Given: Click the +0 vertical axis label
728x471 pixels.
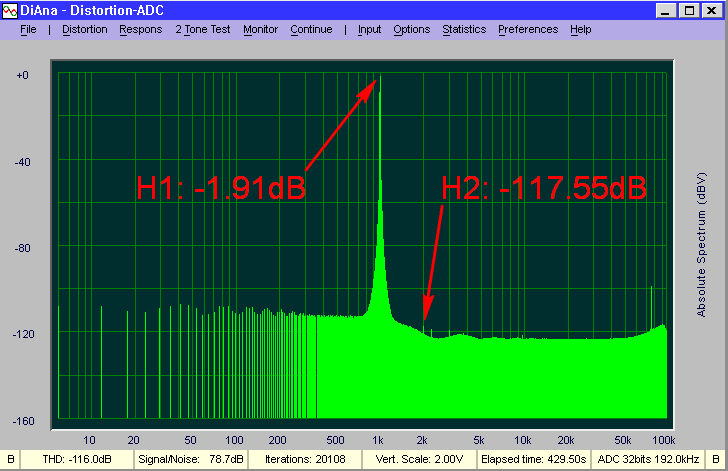Looking at the screenshot, I should coord(22,75).
